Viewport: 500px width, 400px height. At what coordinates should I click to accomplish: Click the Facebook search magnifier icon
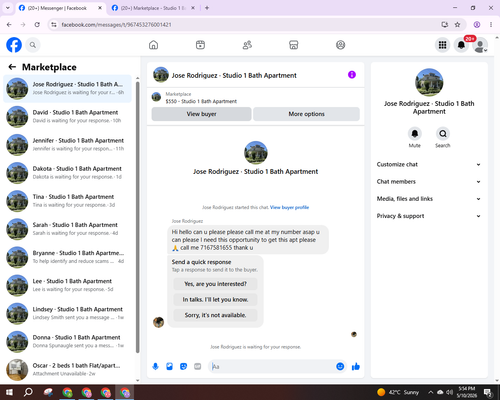point(33,45)
